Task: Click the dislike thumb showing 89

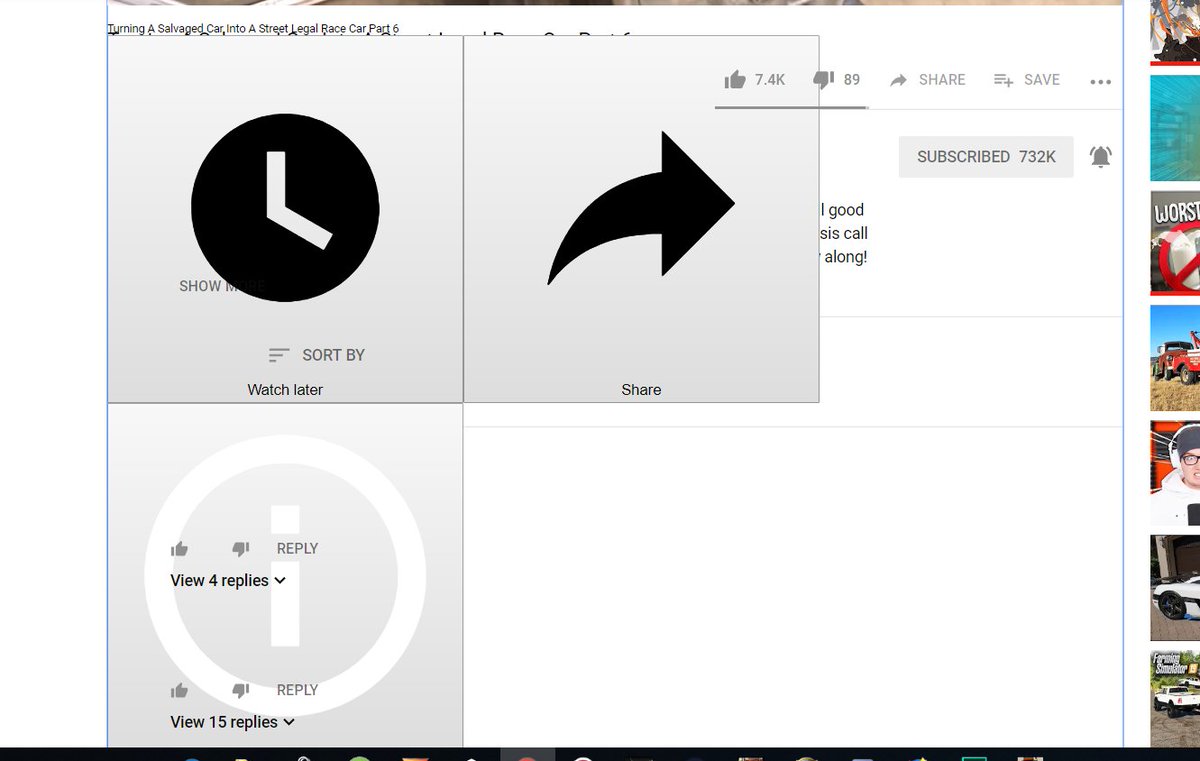Action: (x=836, y=80)
